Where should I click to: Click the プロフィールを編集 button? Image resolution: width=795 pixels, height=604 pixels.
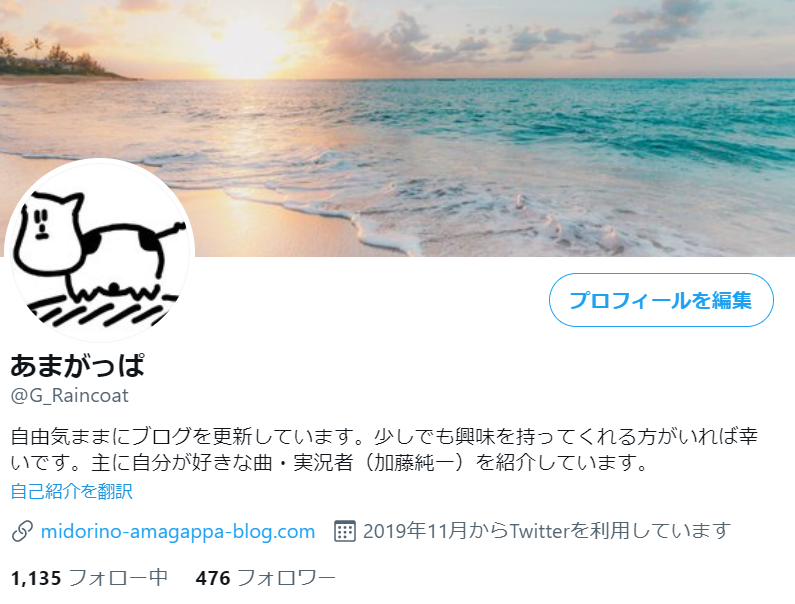[661, 300]
